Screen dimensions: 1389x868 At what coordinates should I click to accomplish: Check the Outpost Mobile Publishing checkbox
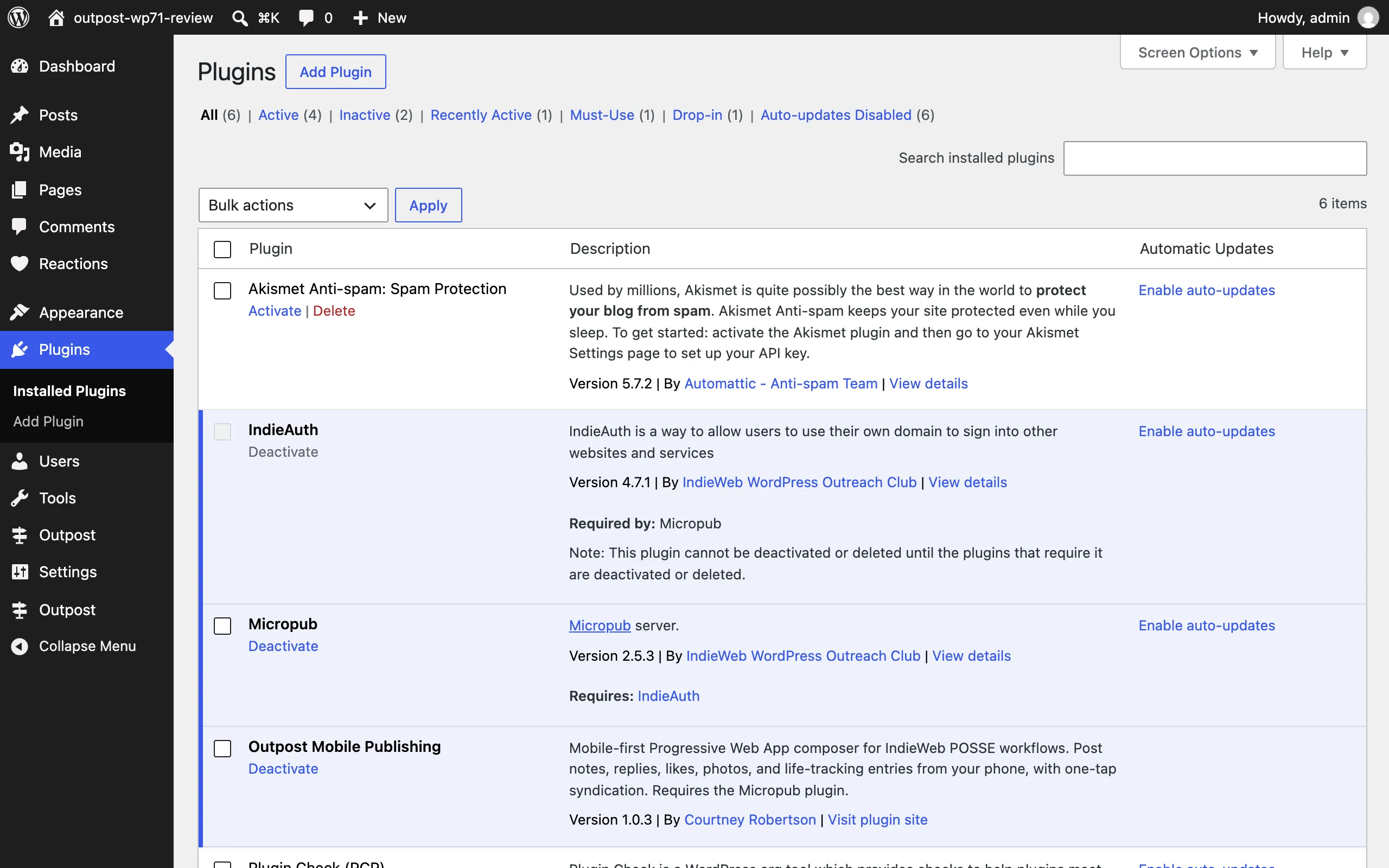(222, 749)
